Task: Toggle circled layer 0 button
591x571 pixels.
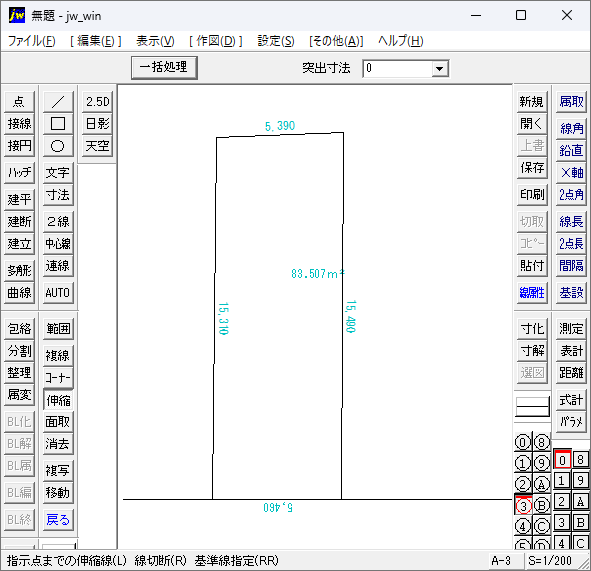Action: (x=523, y=442)
